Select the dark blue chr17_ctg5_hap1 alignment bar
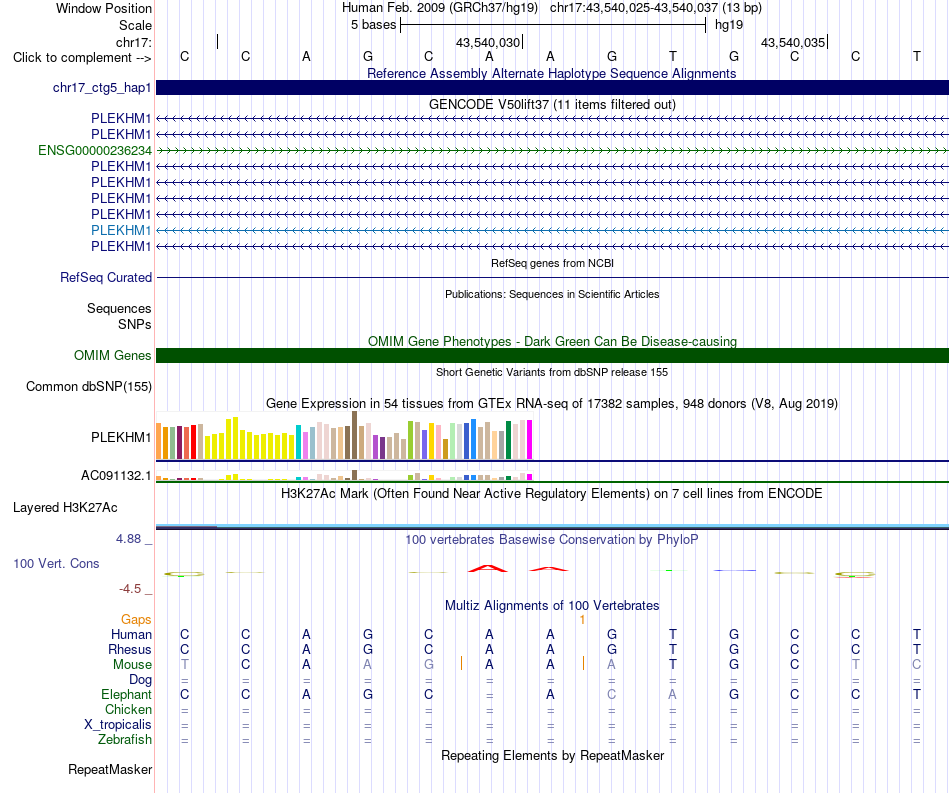Viewport: 950px width, 793px height. point(552,88)
